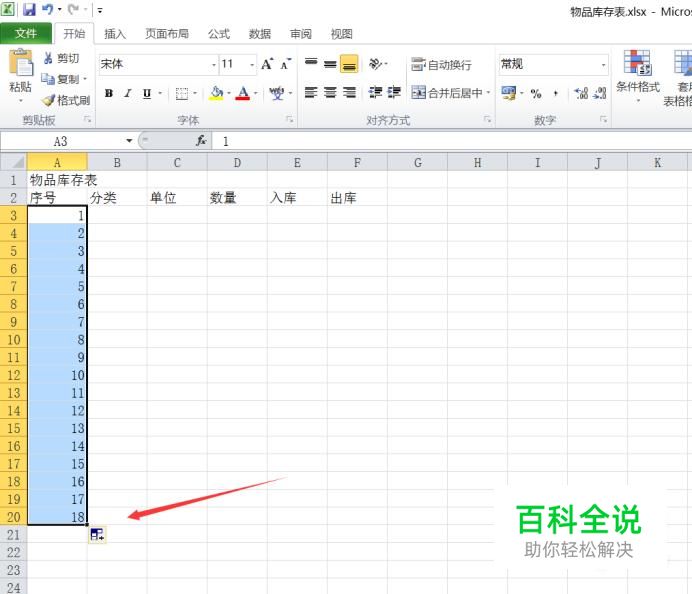Switch to the 页面布局 (Page Layout) tab

(x=167, y=34)
